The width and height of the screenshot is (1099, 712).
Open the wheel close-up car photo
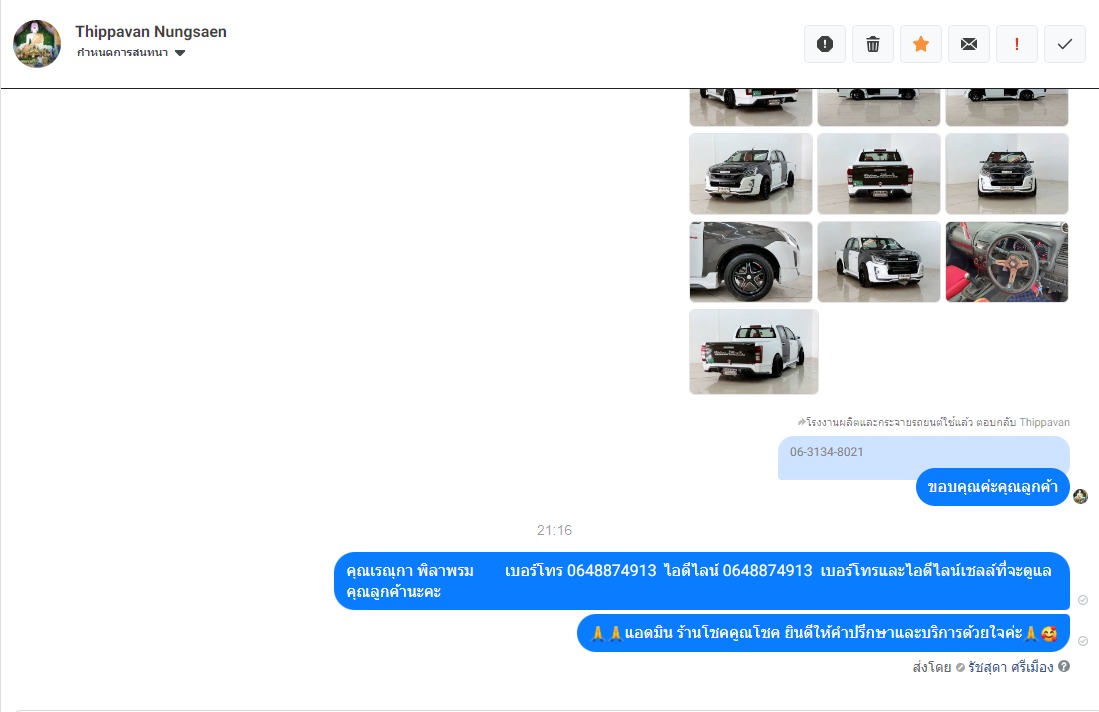pyautogui.click(x=751, y=262)
